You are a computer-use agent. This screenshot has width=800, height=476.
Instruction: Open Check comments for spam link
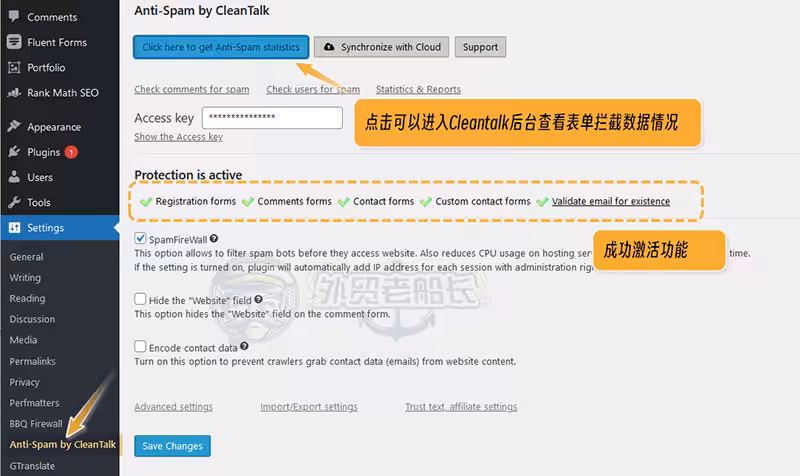pos(192,89)
